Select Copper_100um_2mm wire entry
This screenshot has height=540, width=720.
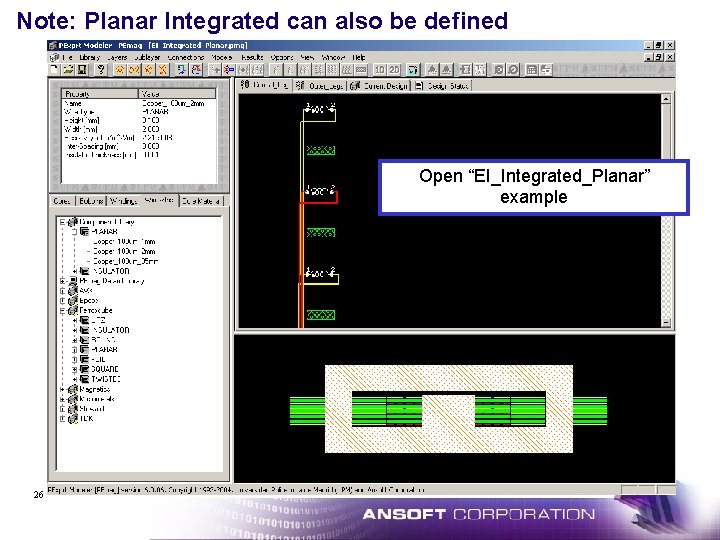point(124,252)
